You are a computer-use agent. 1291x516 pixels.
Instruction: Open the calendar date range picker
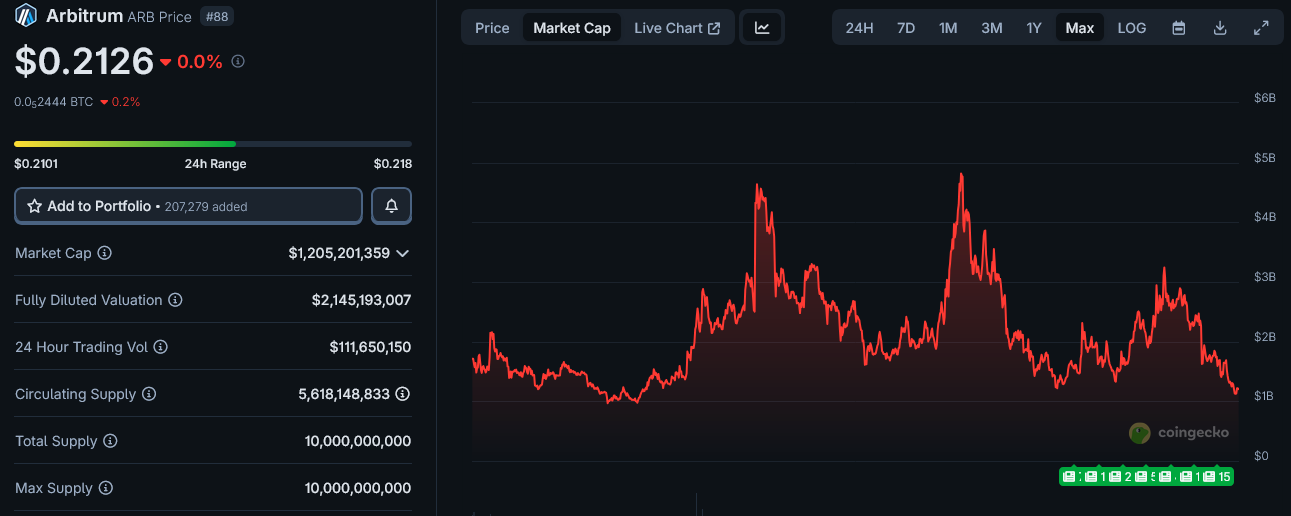click(x=1179, y=28)
